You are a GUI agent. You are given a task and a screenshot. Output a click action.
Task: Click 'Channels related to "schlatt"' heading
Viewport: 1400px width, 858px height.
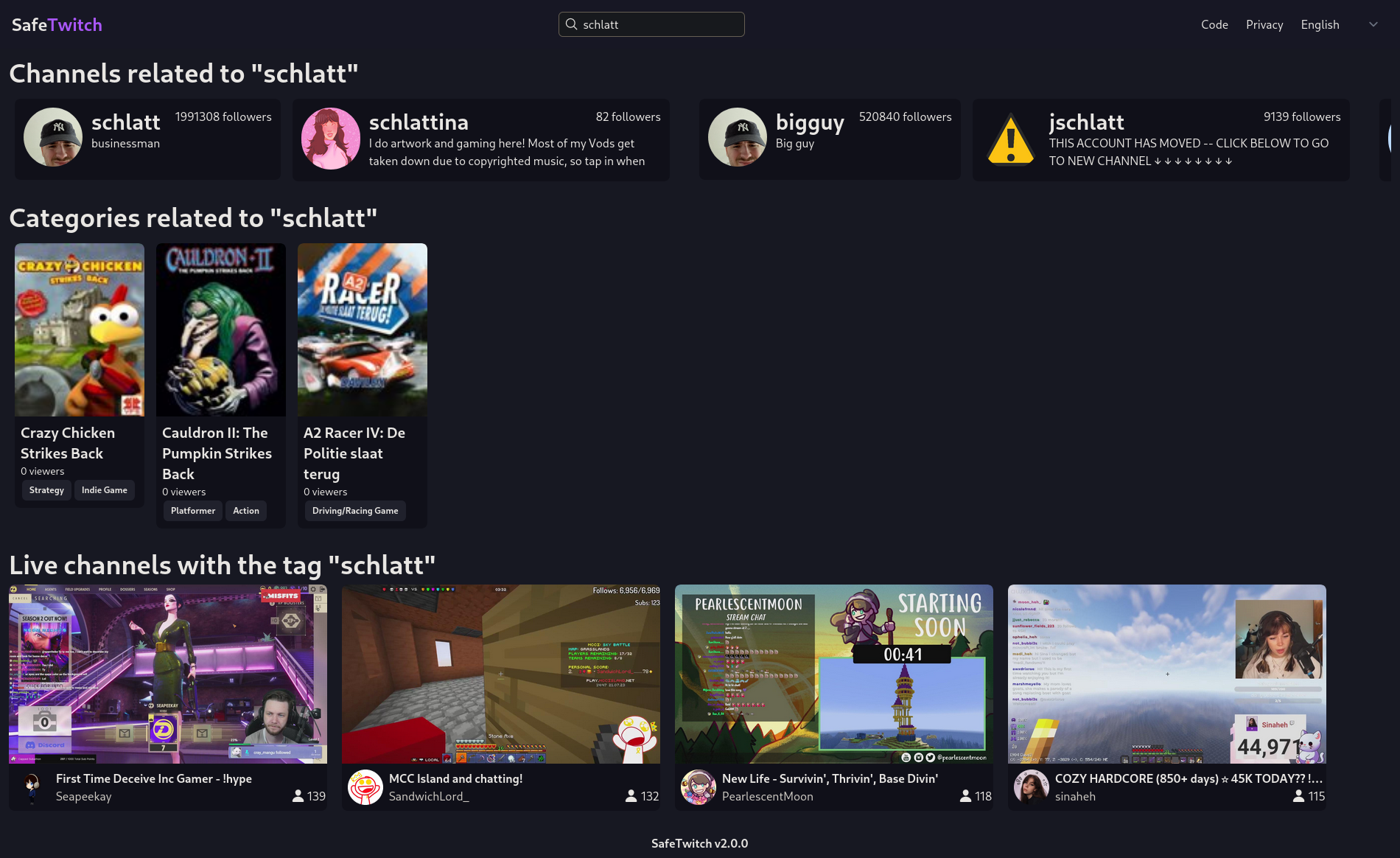pos(183,73)
